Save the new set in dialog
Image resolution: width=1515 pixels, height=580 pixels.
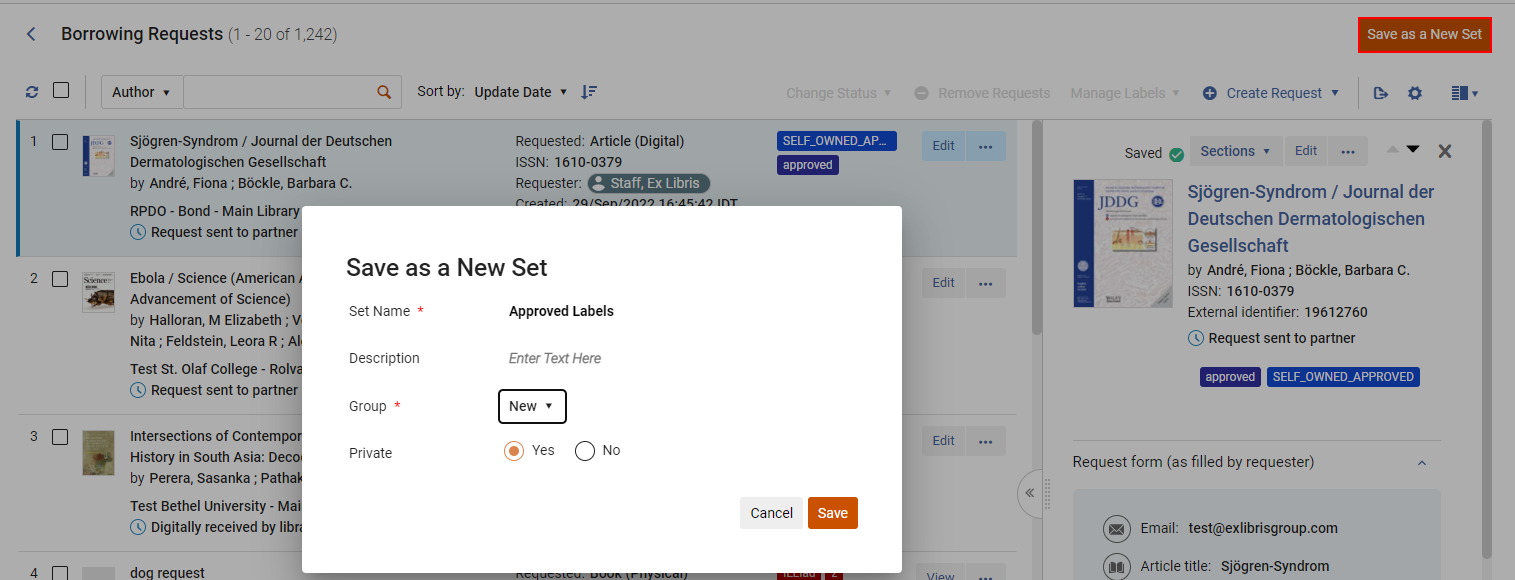(x=833, y=513)
